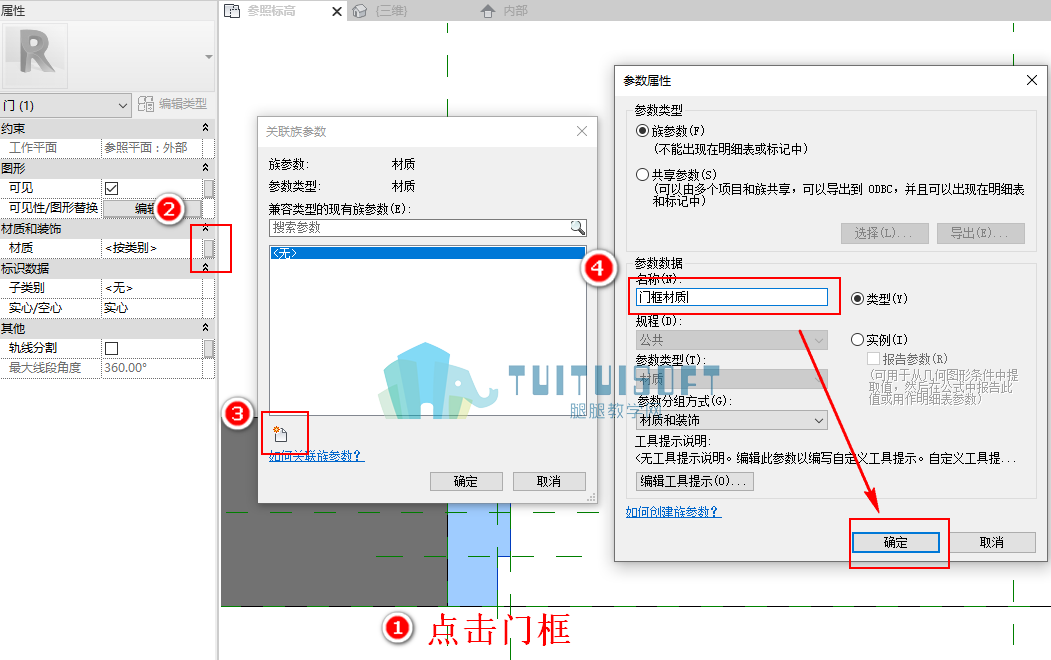This screenshot has height=660, width=1051.
Task: Close the 参照标高 view tab
Action: point(336,11)
